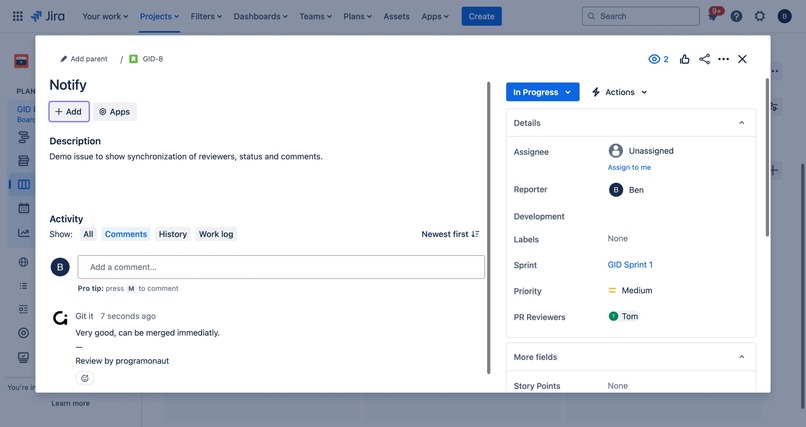This screenshot has width=806, height=427.
Task: Open the Backlog icon in sidebar
Action: coord(24,161)
